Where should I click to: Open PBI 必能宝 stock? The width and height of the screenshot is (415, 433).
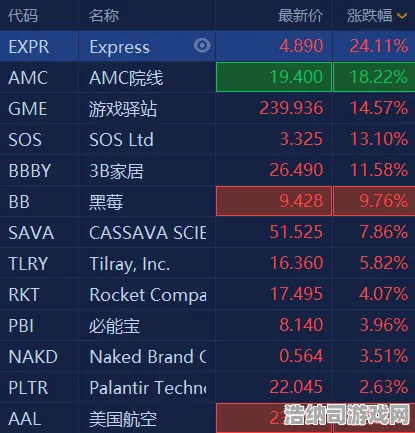(207, 325)
